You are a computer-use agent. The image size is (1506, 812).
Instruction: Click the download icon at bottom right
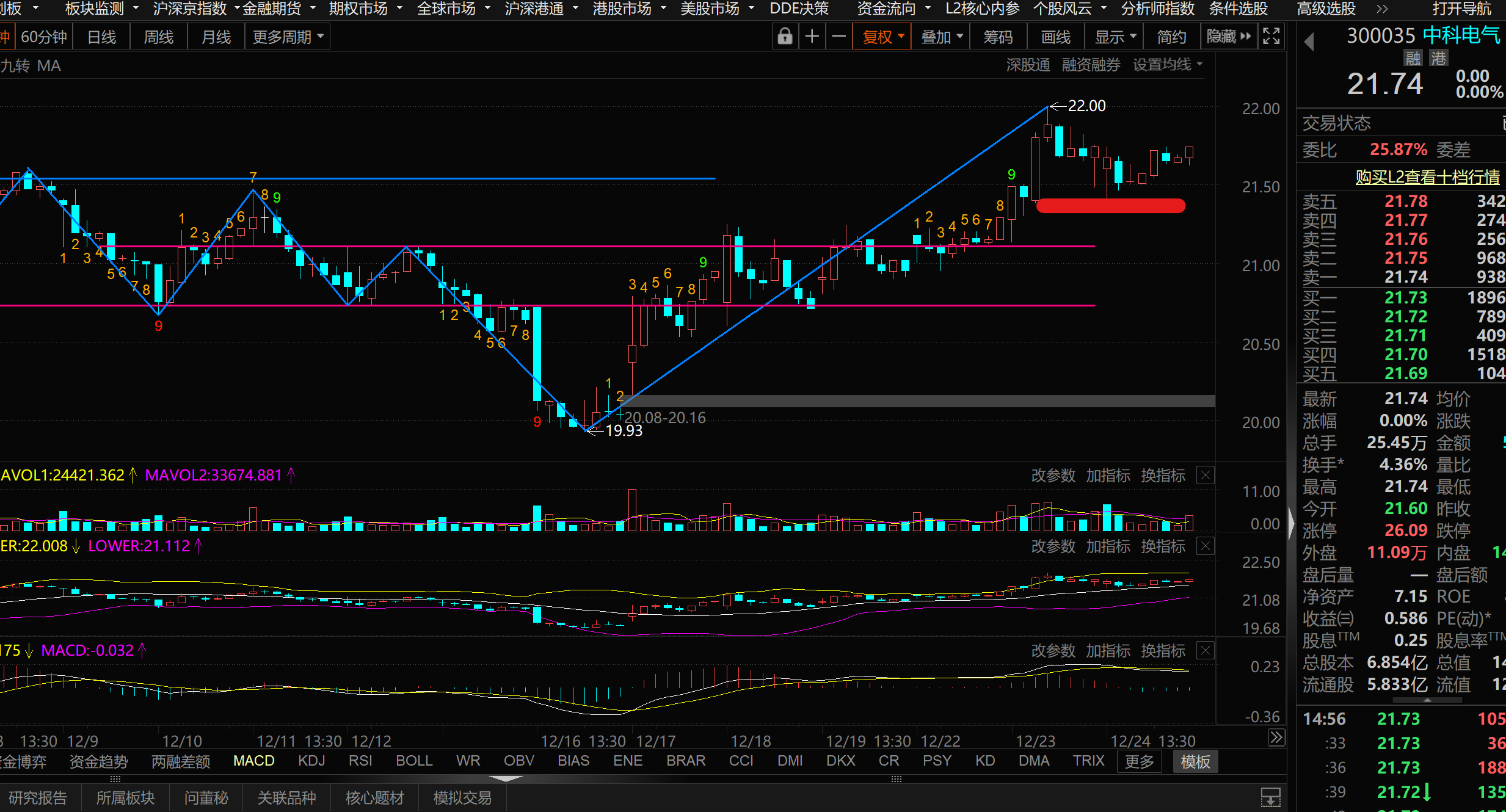tap(1271, 797)
